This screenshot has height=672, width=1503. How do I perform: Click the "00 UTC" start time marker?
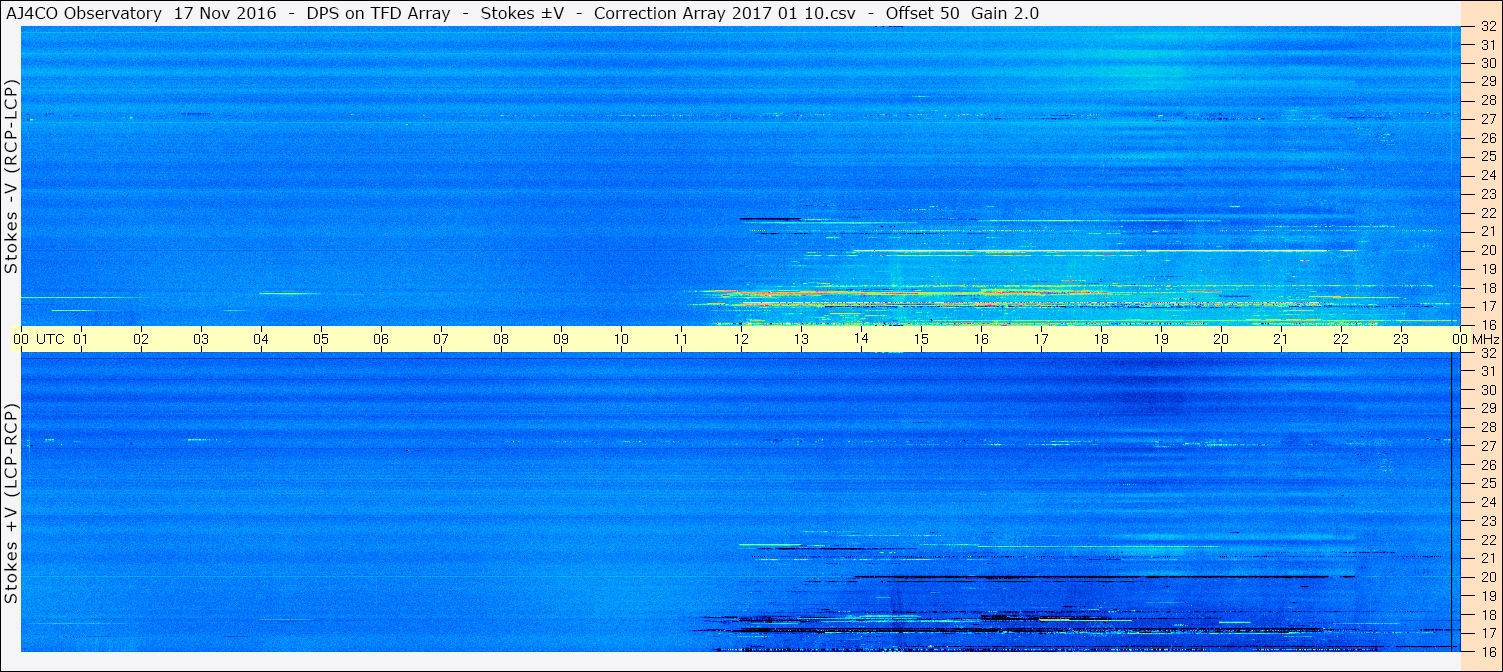coord(38,339)
